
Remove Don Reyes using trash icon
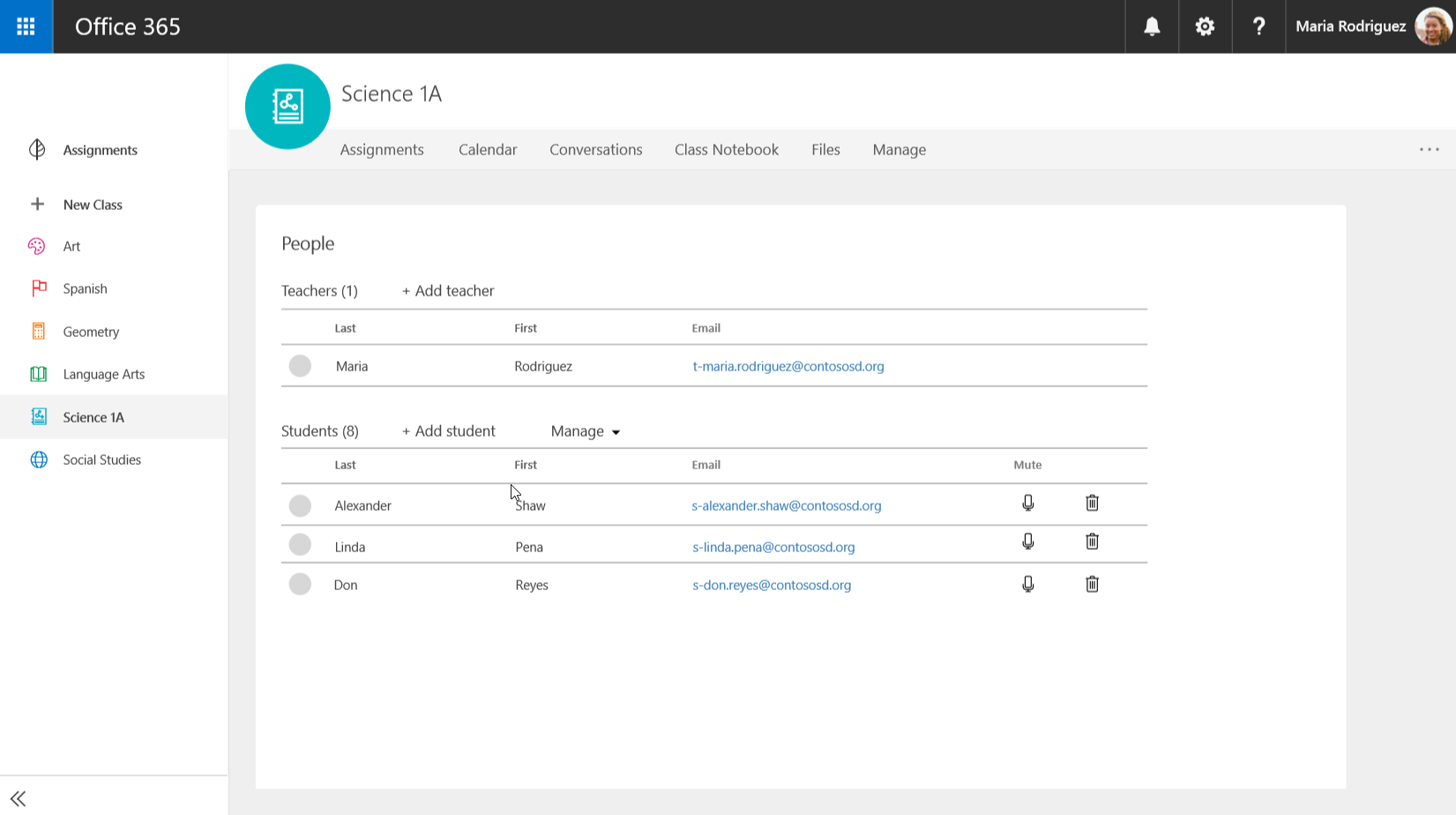click(1092, 584)
